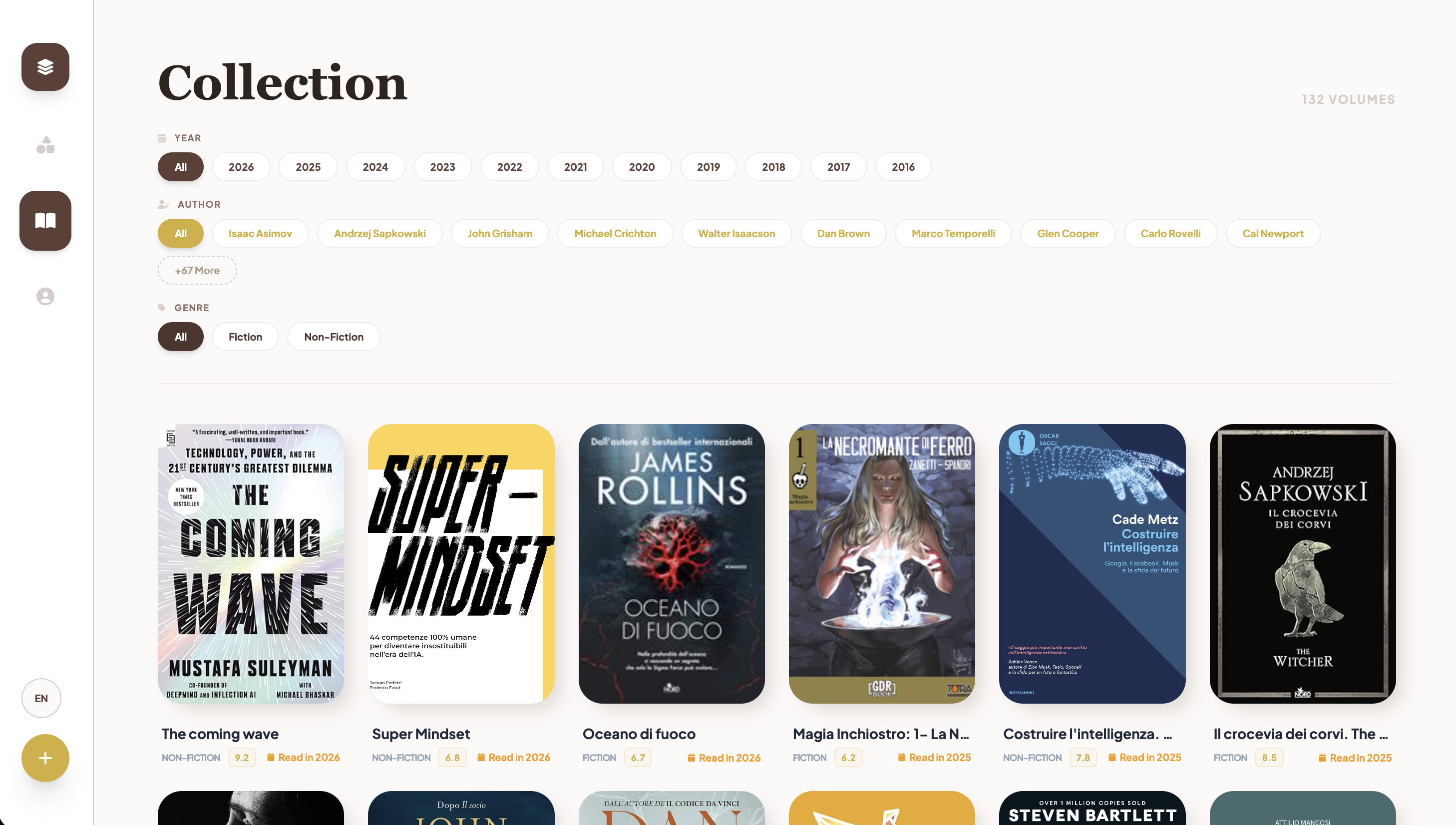1456x825 pixels.
Task: Open the shapes icon in sidebar
Action: pyautogui.click(x=45, y=145)
